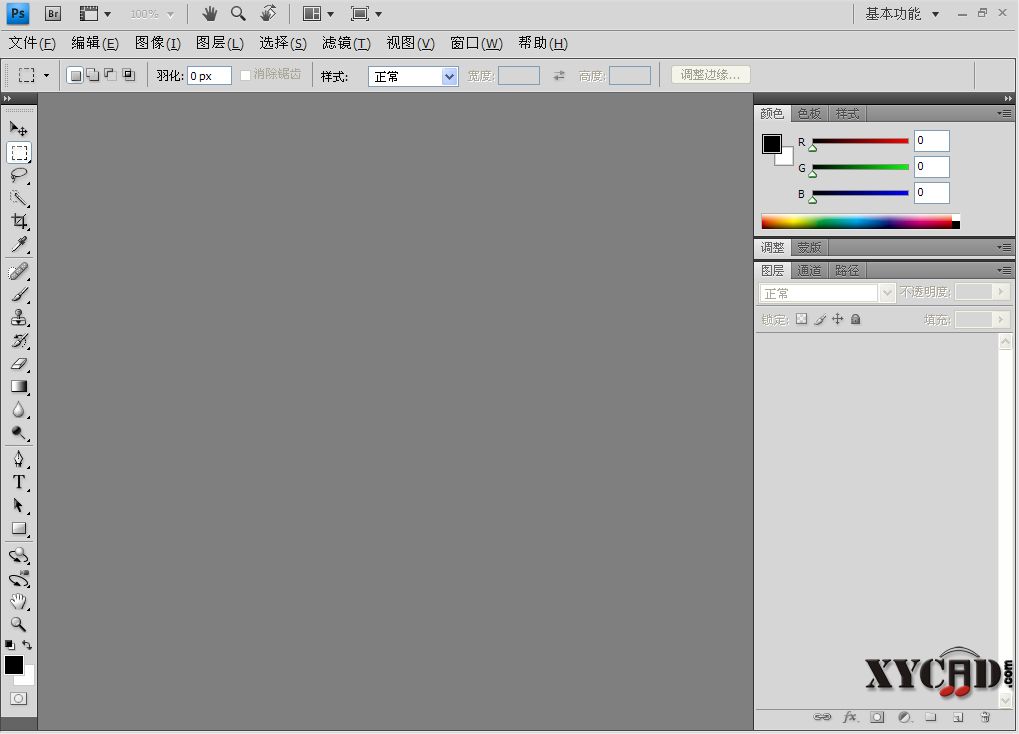Select the Move tool
The image size is (1019, 734).
coord(19,129)
